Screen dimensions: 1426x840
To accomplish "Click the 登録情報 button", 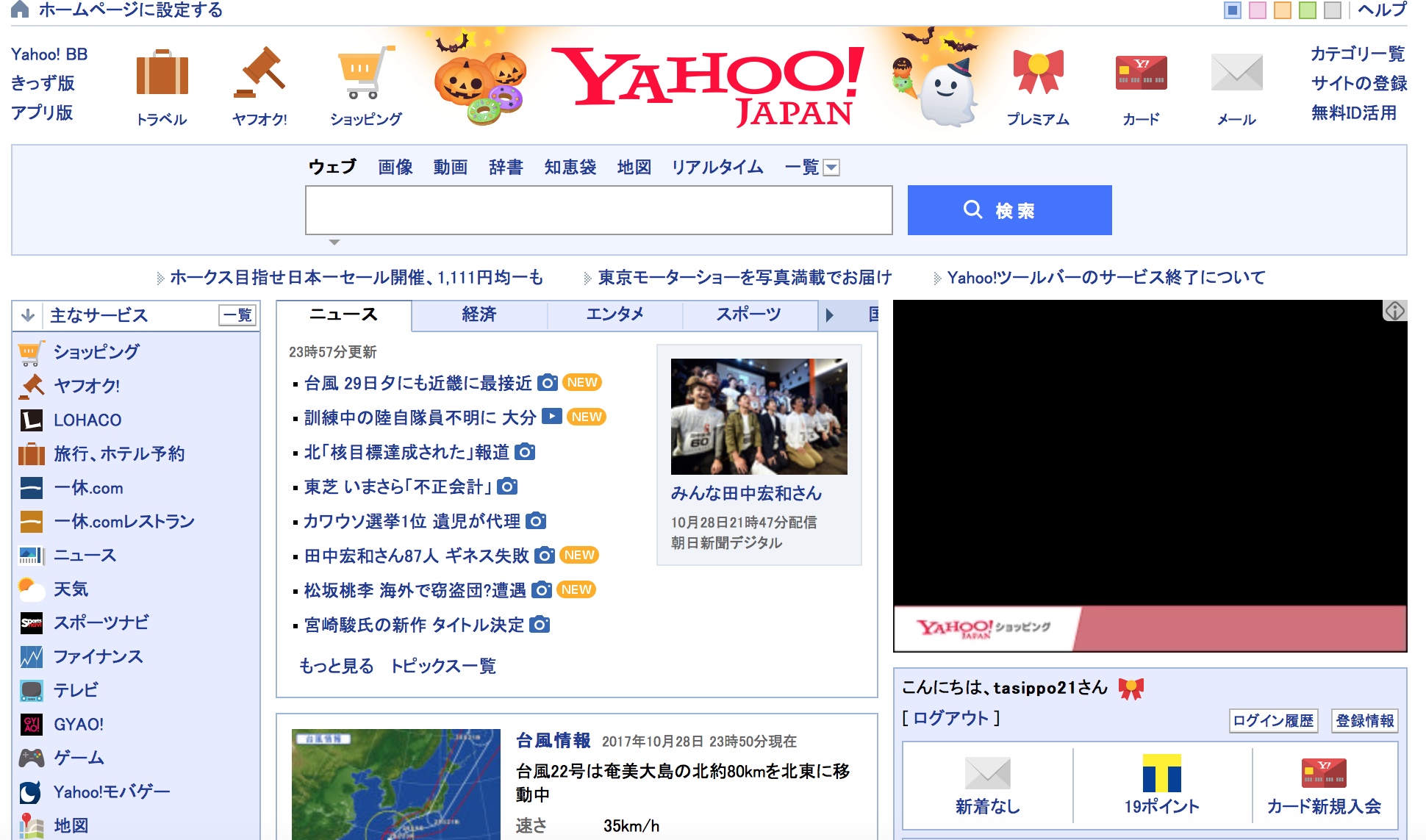I will pos(1365,720).
